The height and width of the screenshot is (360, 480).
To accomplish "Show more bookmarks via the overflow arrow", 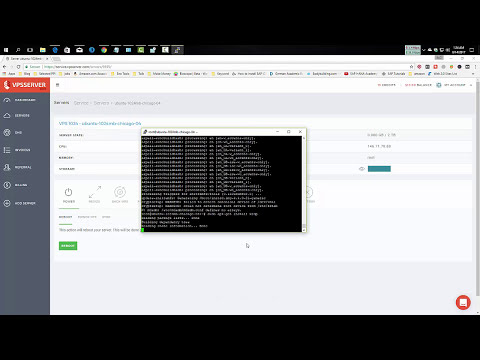I will pyautogui.click(x=474, y=74).
